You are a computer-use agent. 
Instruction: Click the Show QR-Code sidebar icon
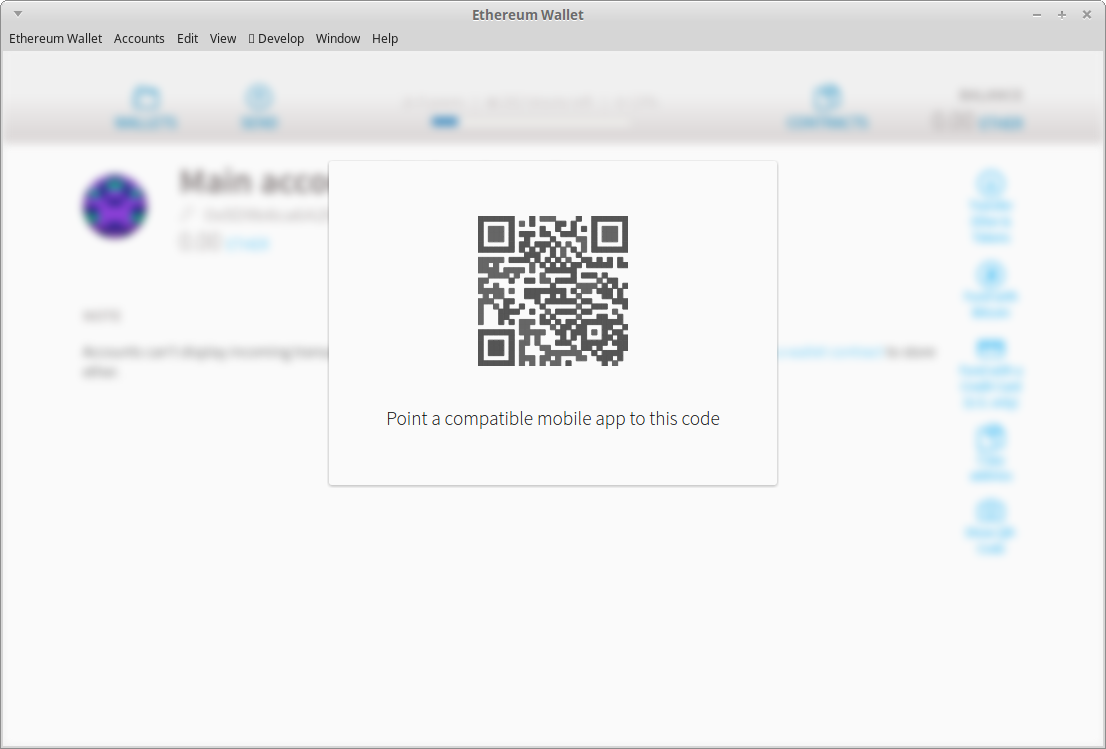[x=990, y=512]
